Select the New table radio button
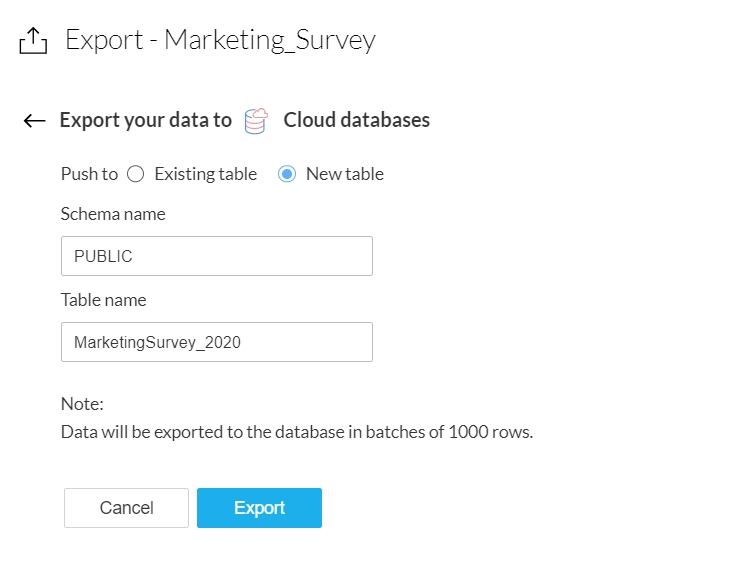This screenshot has width=730, height=569. point(287,174)
